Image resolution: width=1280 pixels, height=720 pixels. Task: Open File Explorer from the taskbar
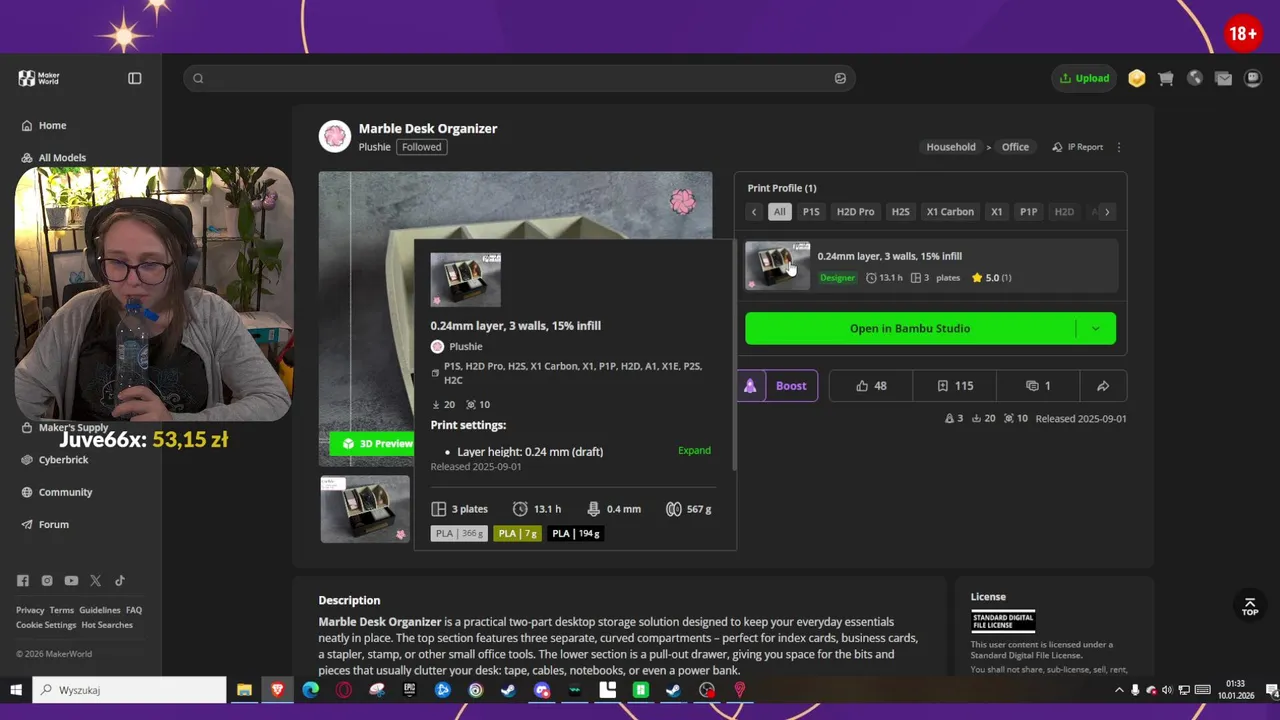244,690
